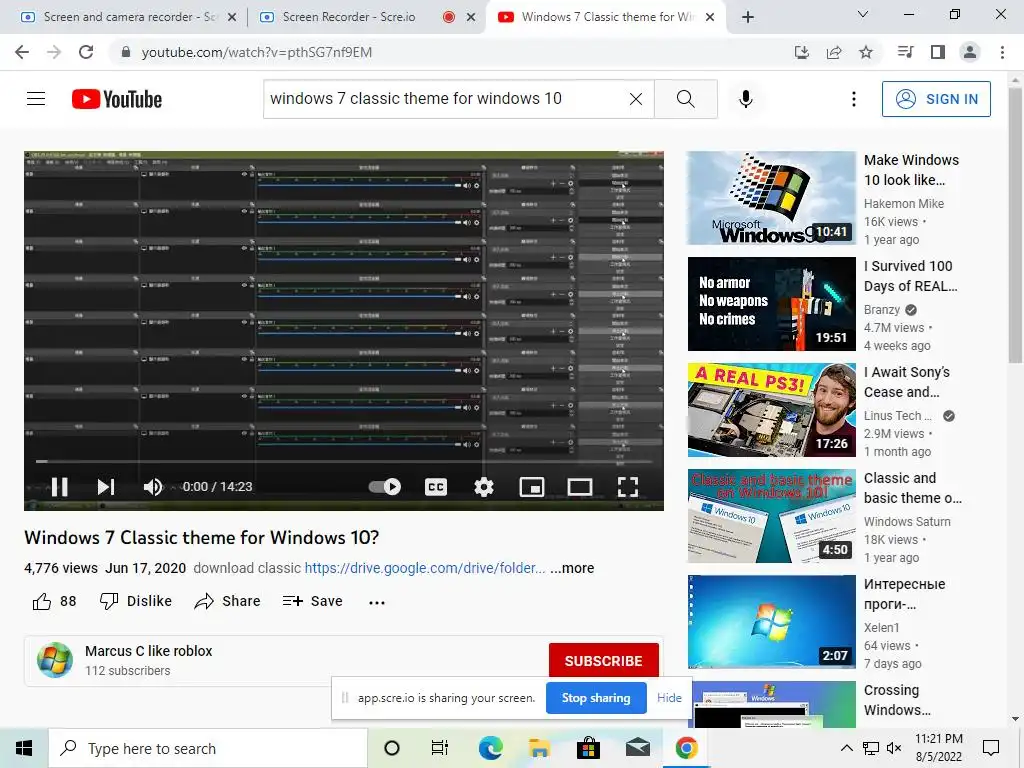Enable the miniplayer mode
1024x768 pixels.
(x=532, y=487)
